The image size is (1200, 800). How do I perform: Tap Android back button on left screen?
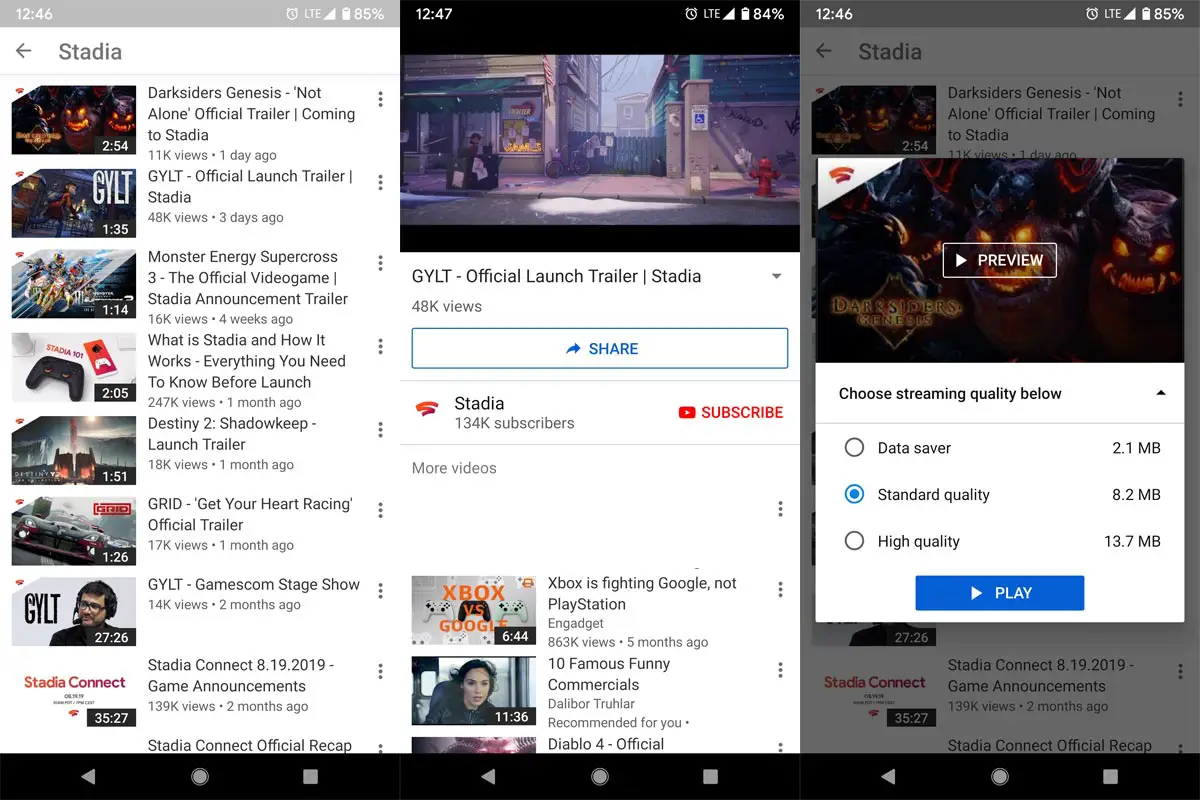coord(88,776)
